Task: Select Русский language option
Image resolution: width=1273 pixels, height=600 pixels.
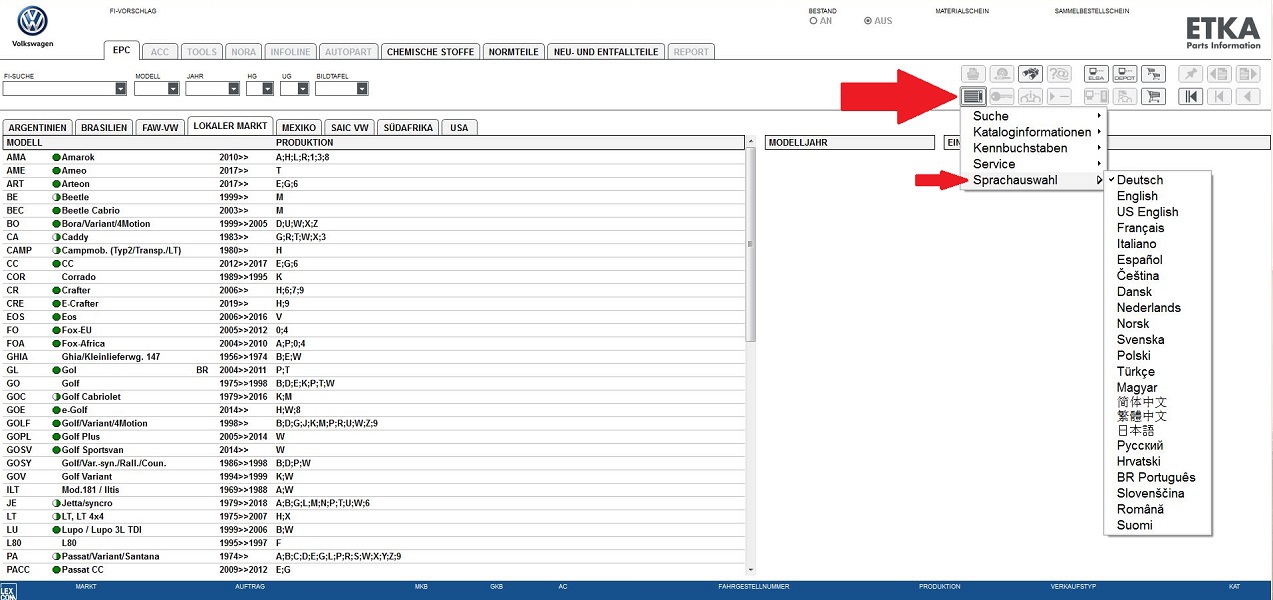Action: click(1140, 446)
